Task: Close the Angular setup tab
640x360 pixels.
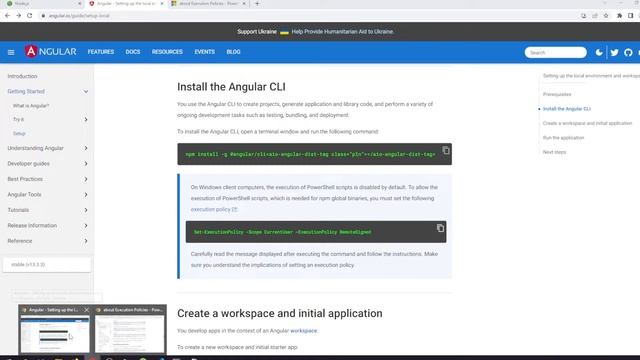Action: point(162,4)
